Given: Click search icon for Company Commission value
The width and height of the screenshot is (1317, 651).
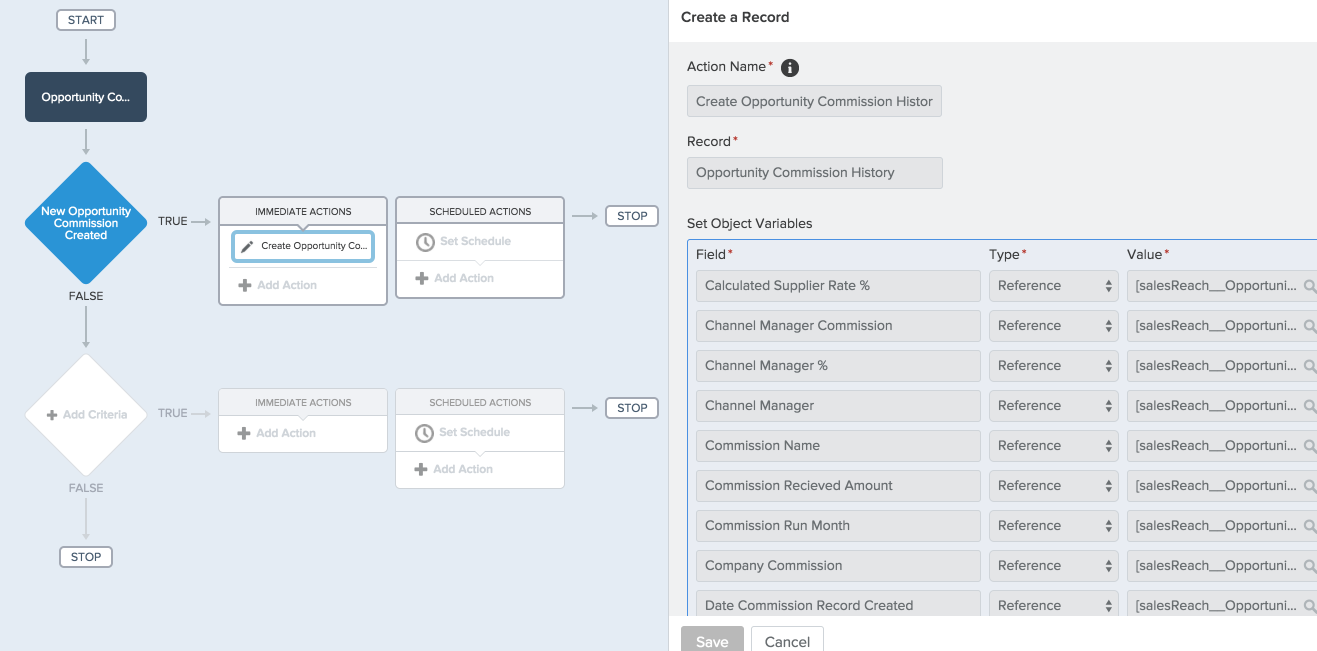Looking at the screenshot, I should pyautogui.click(x=1309, y=566).
